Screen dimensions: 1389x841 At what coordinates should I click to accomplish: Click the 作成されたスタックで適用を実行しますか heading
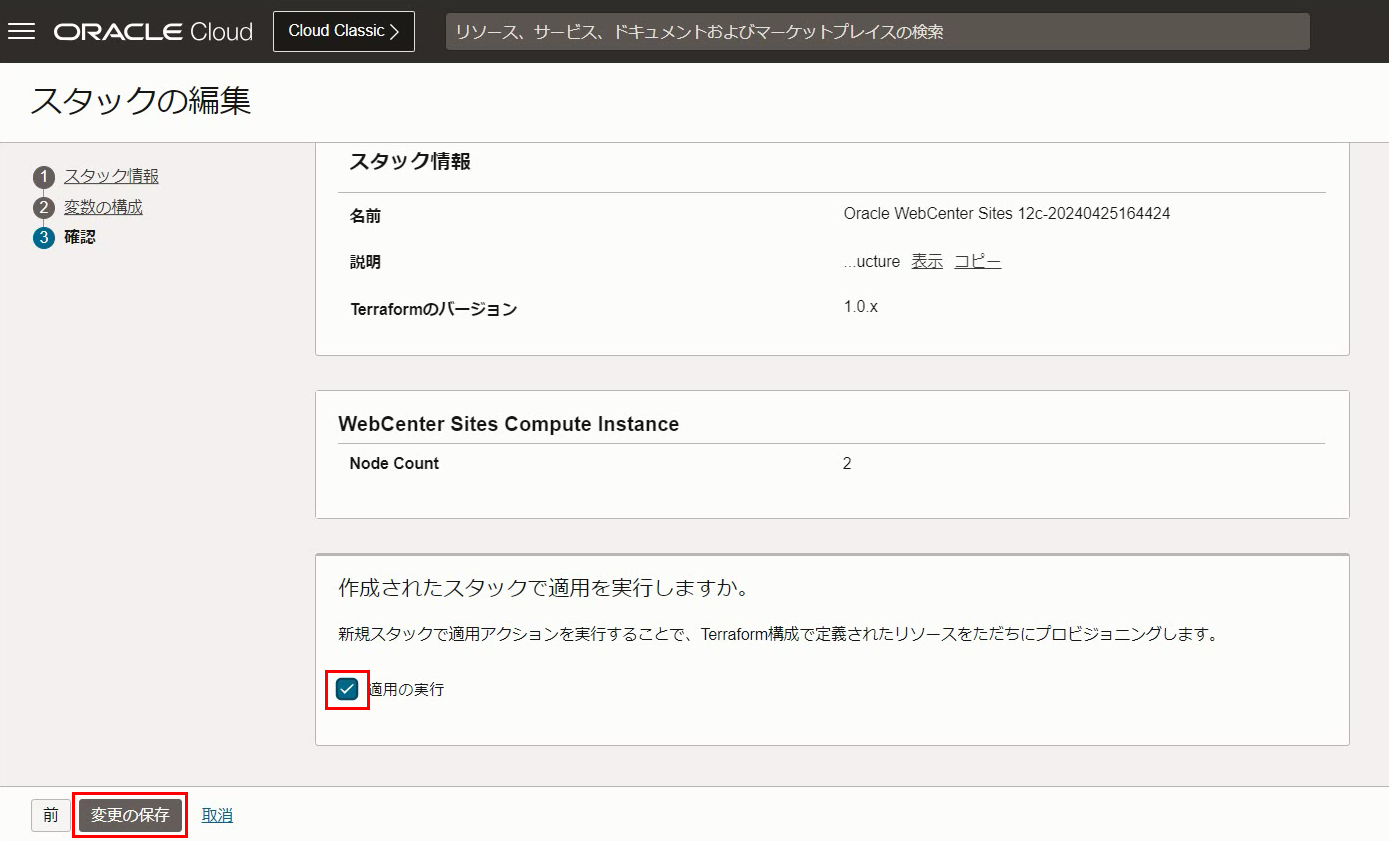coord(544,588)
